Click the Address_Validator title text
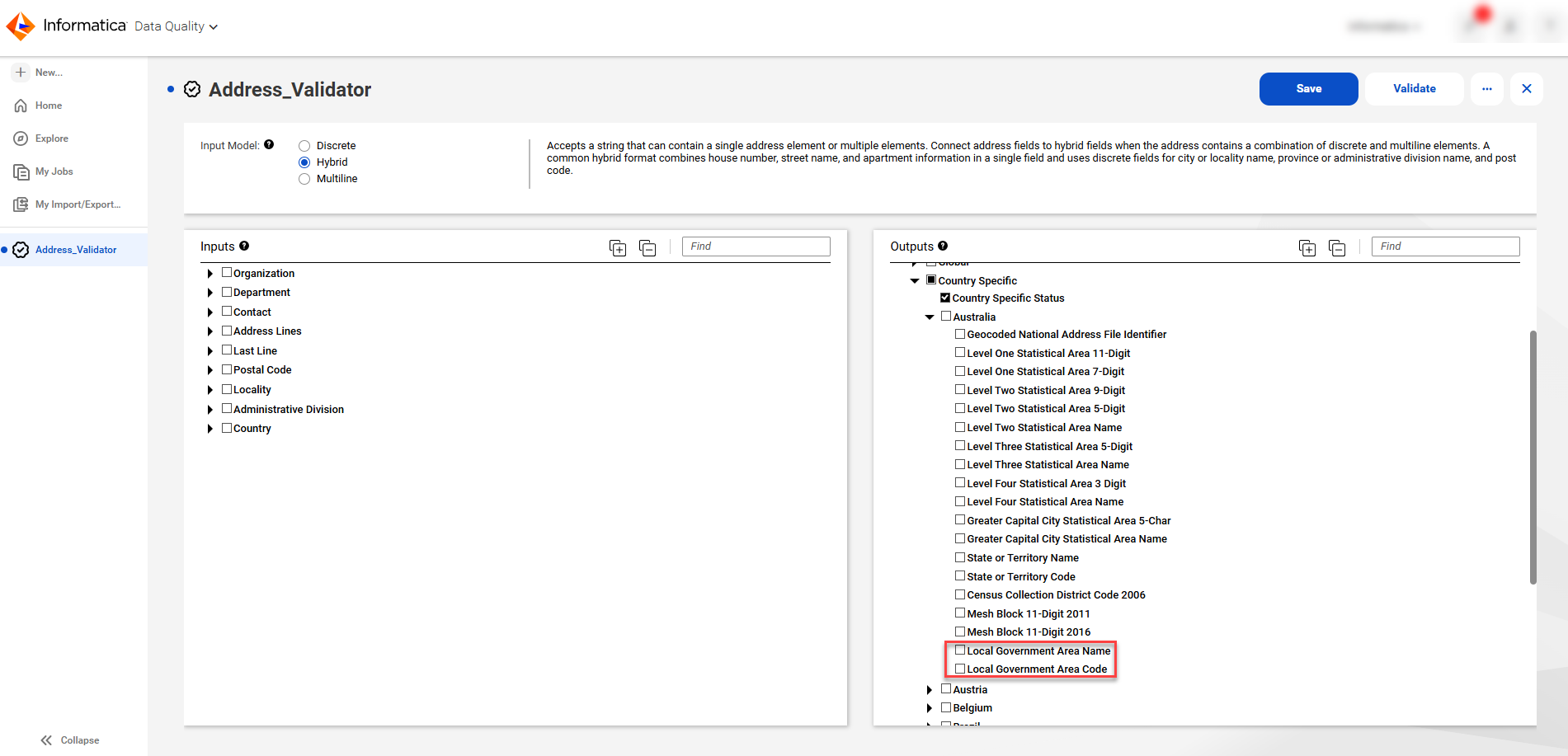The image size is (1568, 756). click(x=290, y=89)
